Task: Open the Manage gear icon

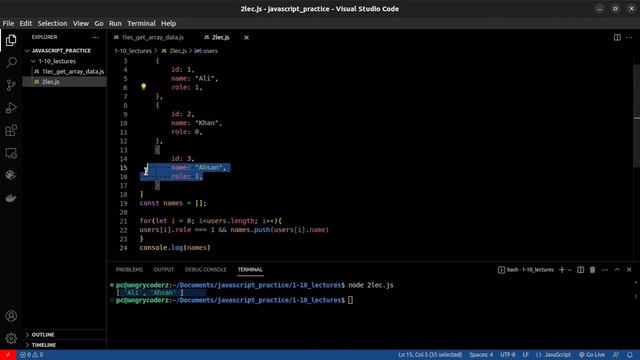Action: (x=11, y=338)
